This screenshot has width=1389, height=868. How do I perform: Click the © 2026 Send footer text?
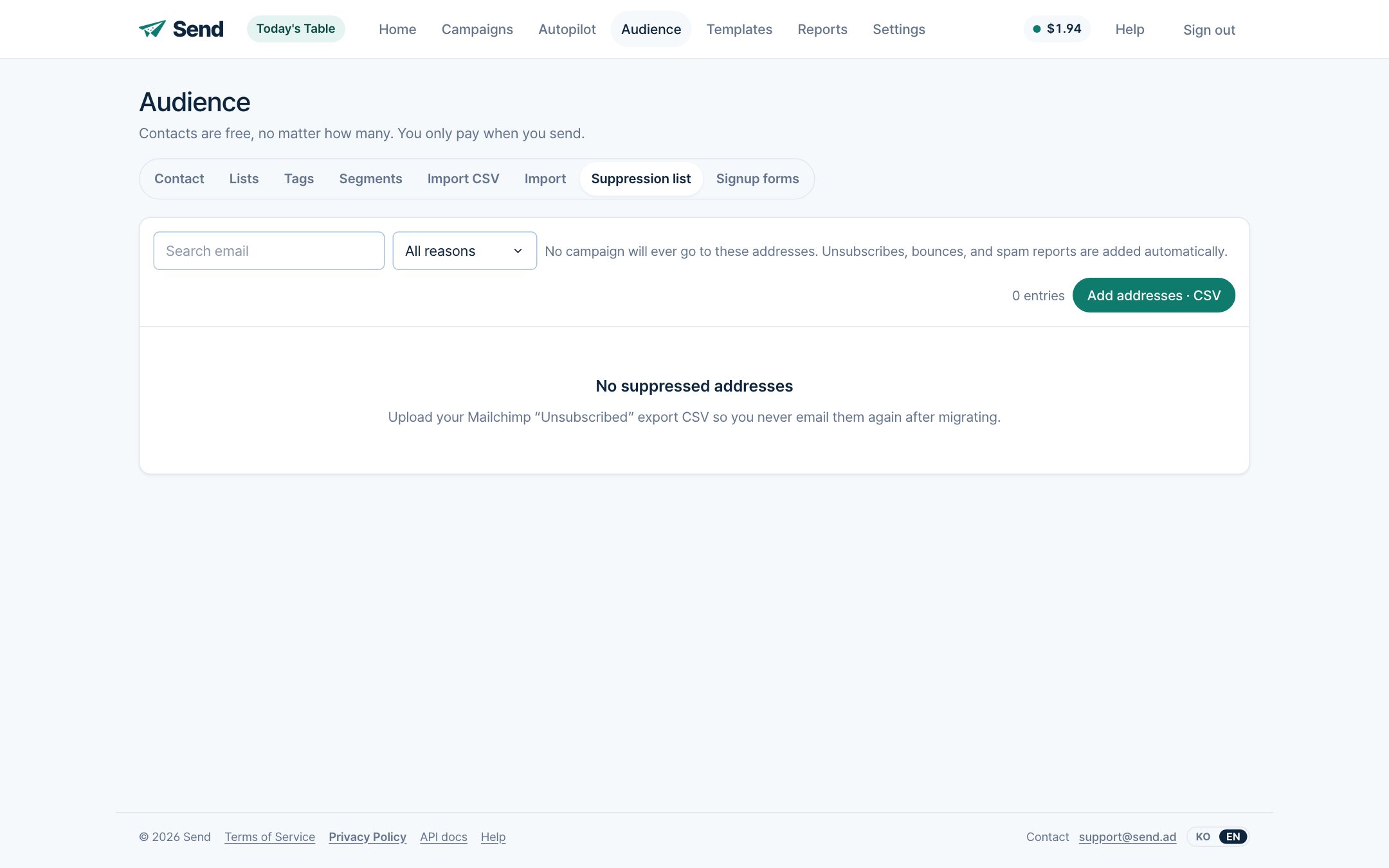pos(175,836)
